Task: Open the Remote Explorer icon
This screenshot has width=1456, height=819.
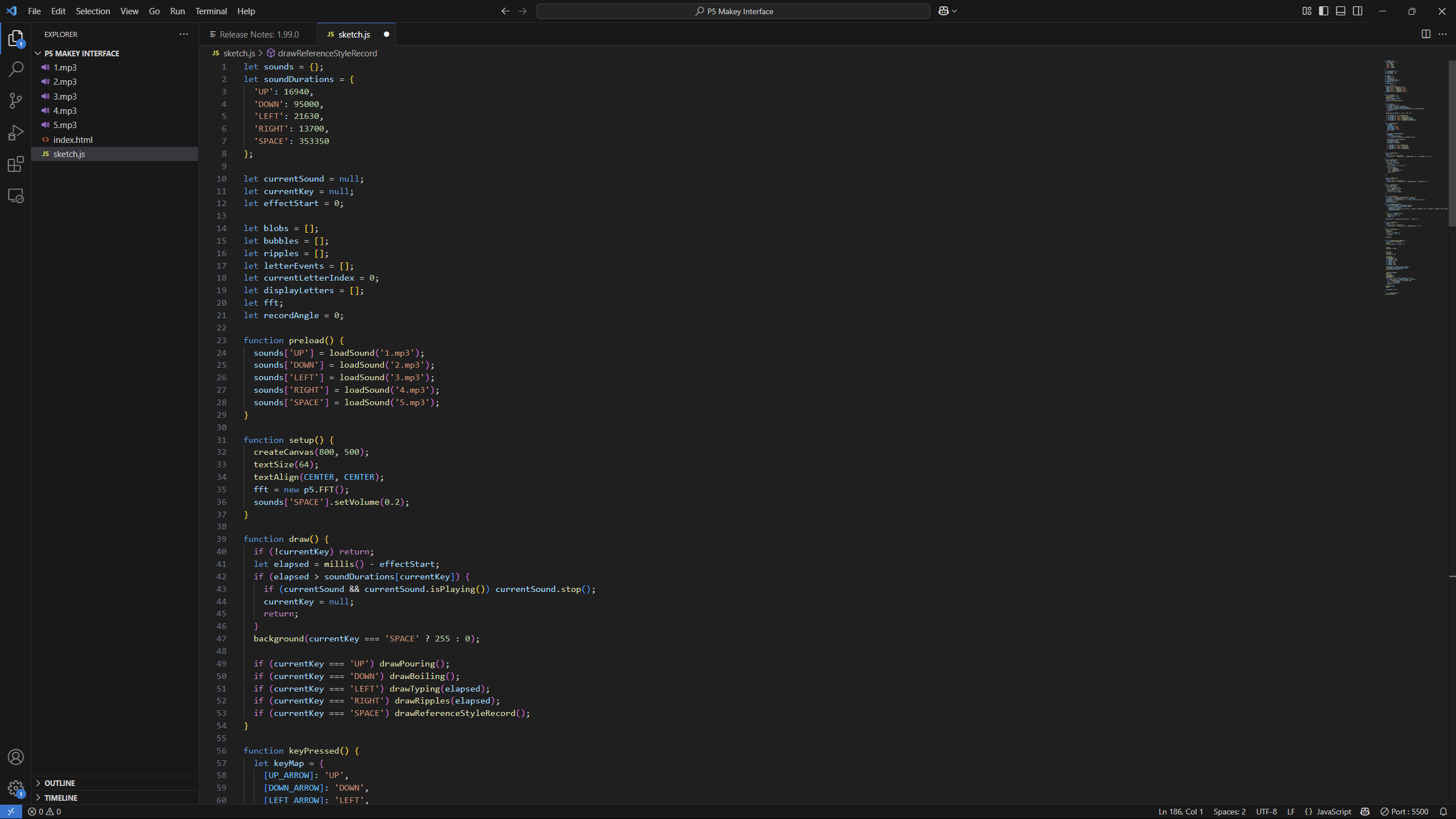Action: [16, 196]
